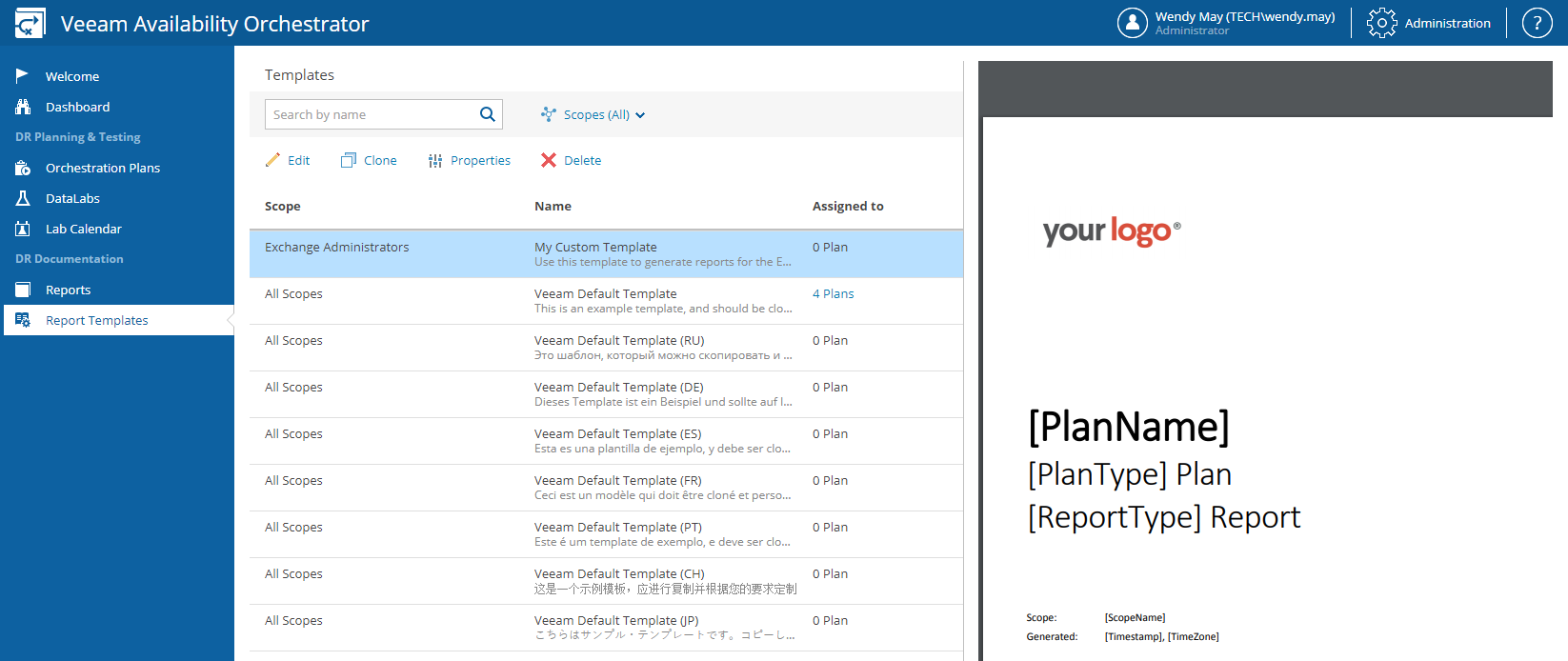Open Administration gear settings
1568x661 pixels.
[1429, 23]
